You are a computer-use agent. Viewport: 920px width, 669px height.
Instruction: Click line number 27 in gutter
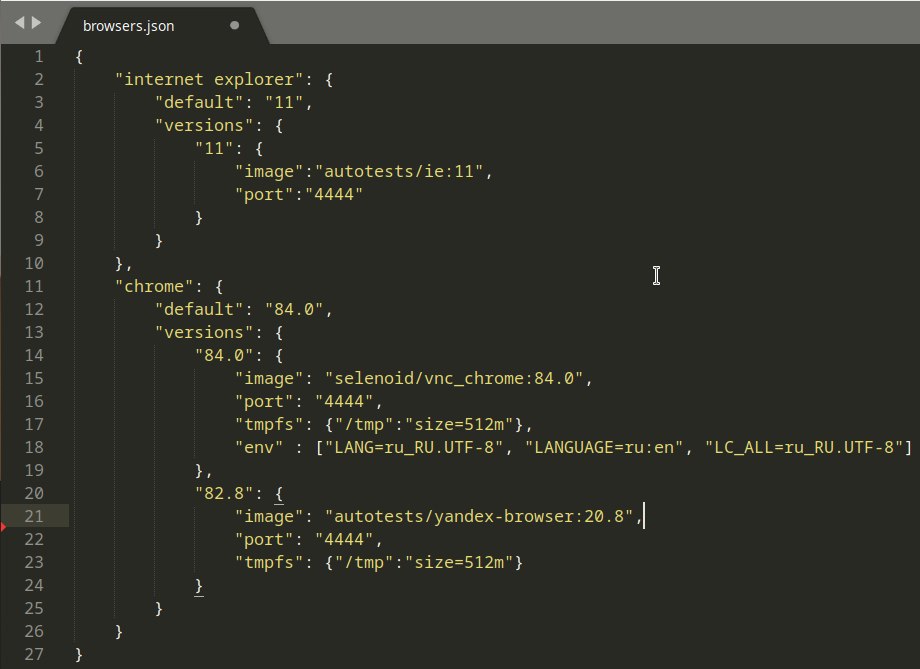tap(34, 654)
